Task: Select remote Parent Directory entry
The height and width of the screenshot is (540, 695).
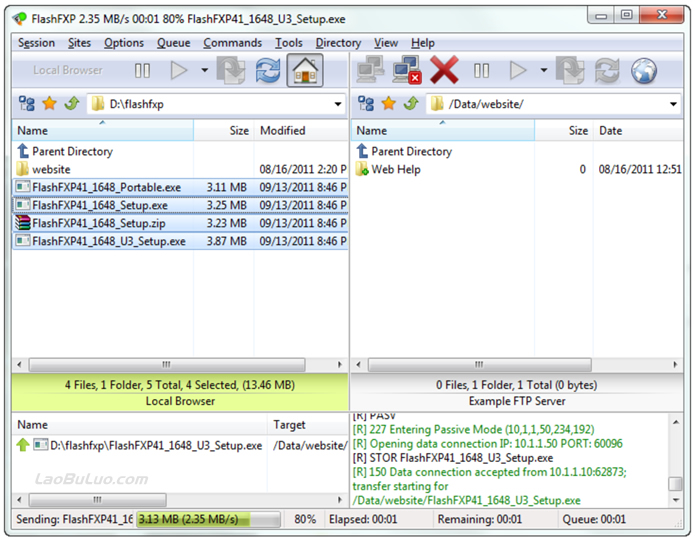Action: (x=404, y=151)
